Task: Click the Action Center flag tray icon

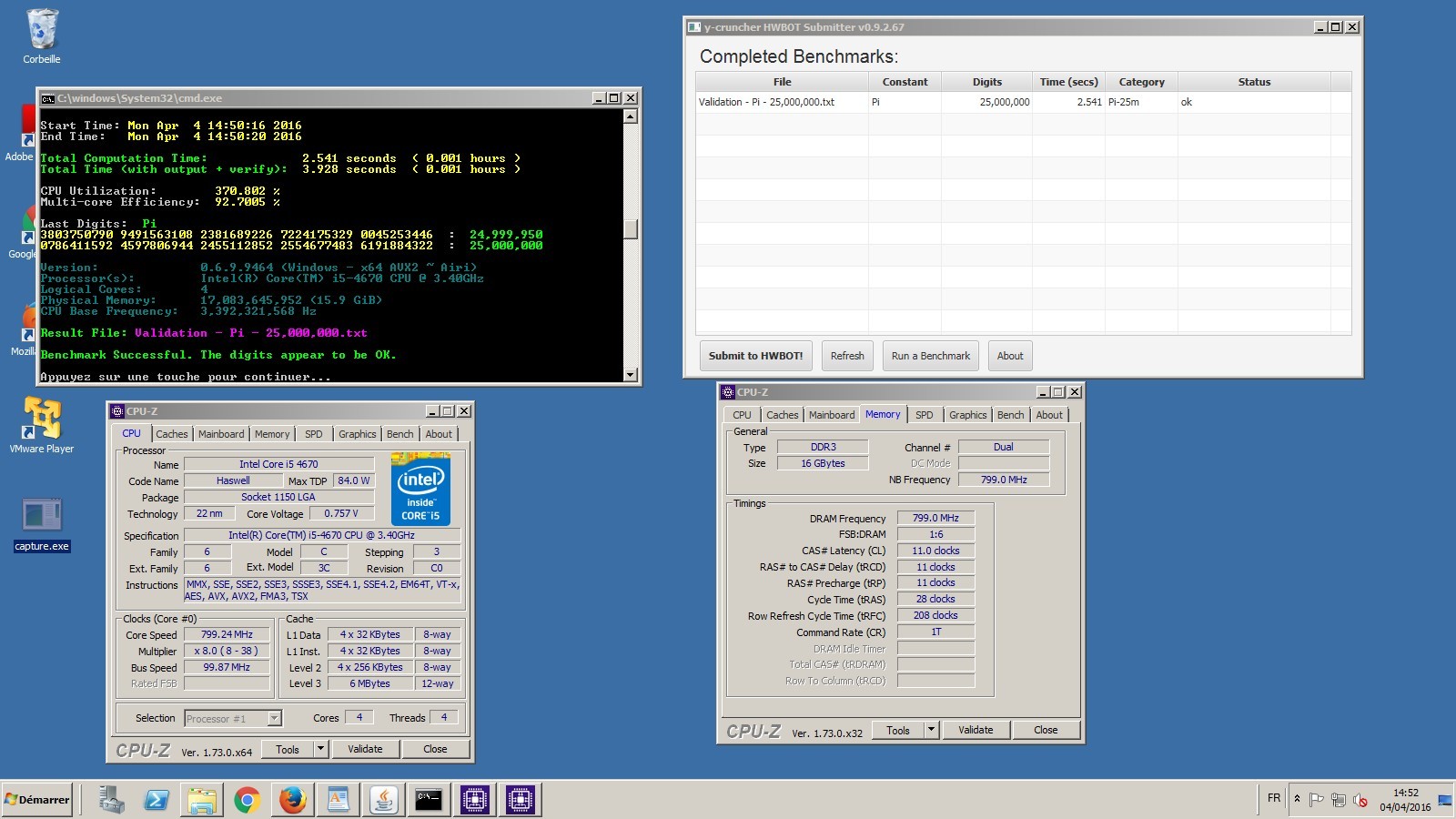Action: tap(1316, 800)
